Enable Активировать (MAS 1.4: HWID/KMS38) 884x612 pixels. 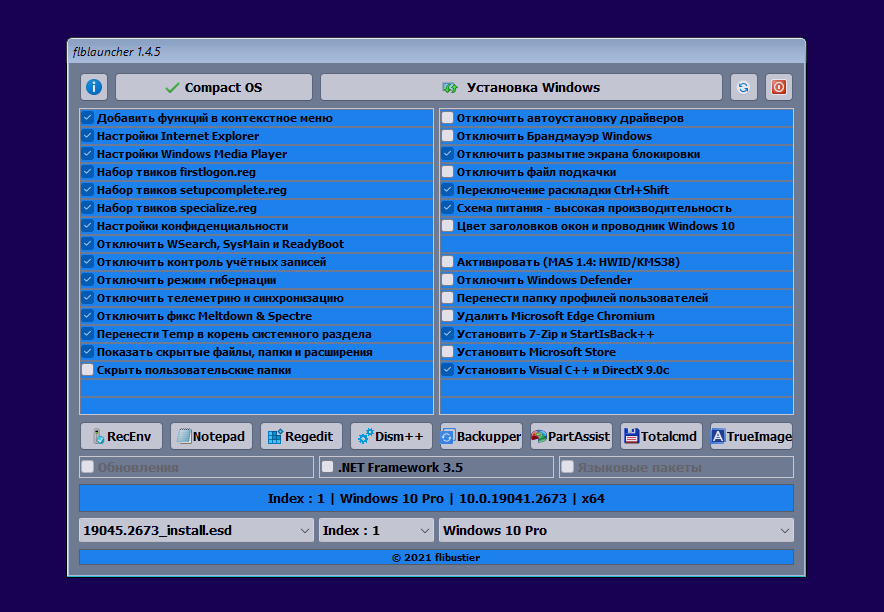coord(448,262)
